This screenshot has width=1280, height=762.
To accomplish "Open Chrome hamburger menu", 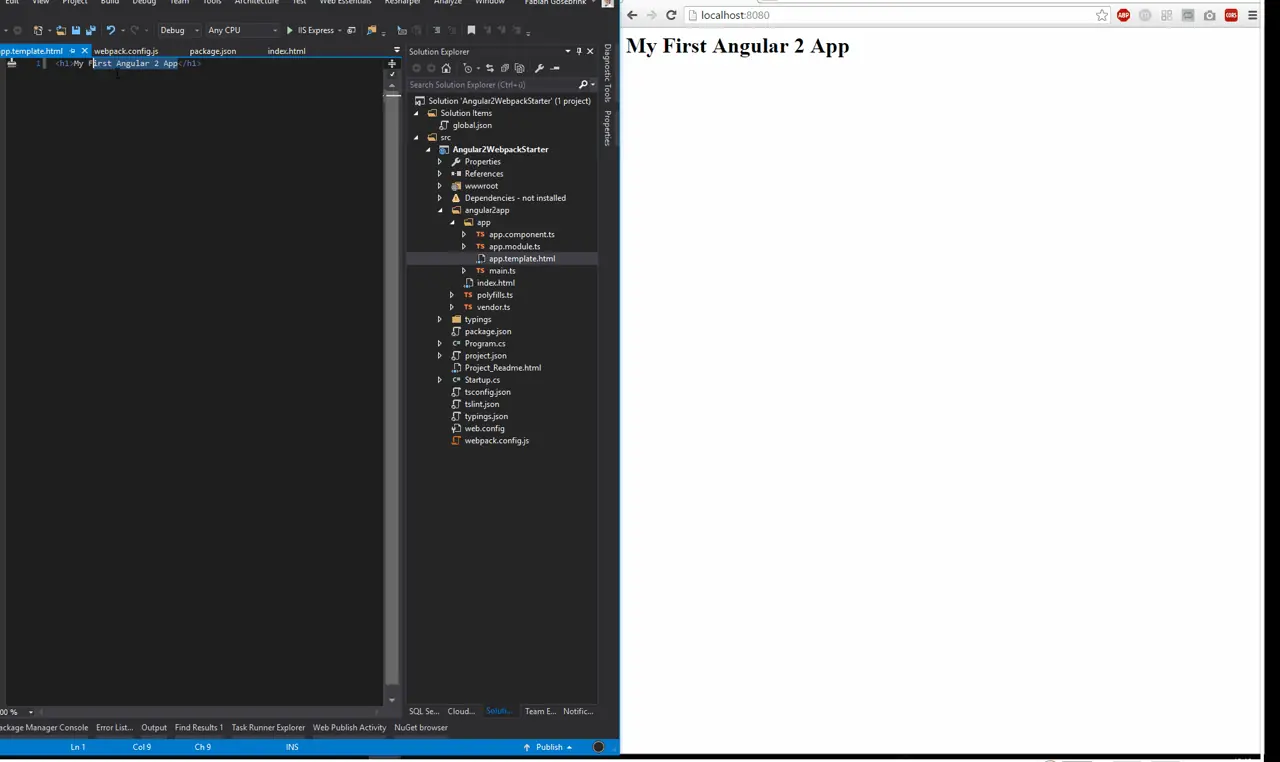I will [x=1253, y=15].
